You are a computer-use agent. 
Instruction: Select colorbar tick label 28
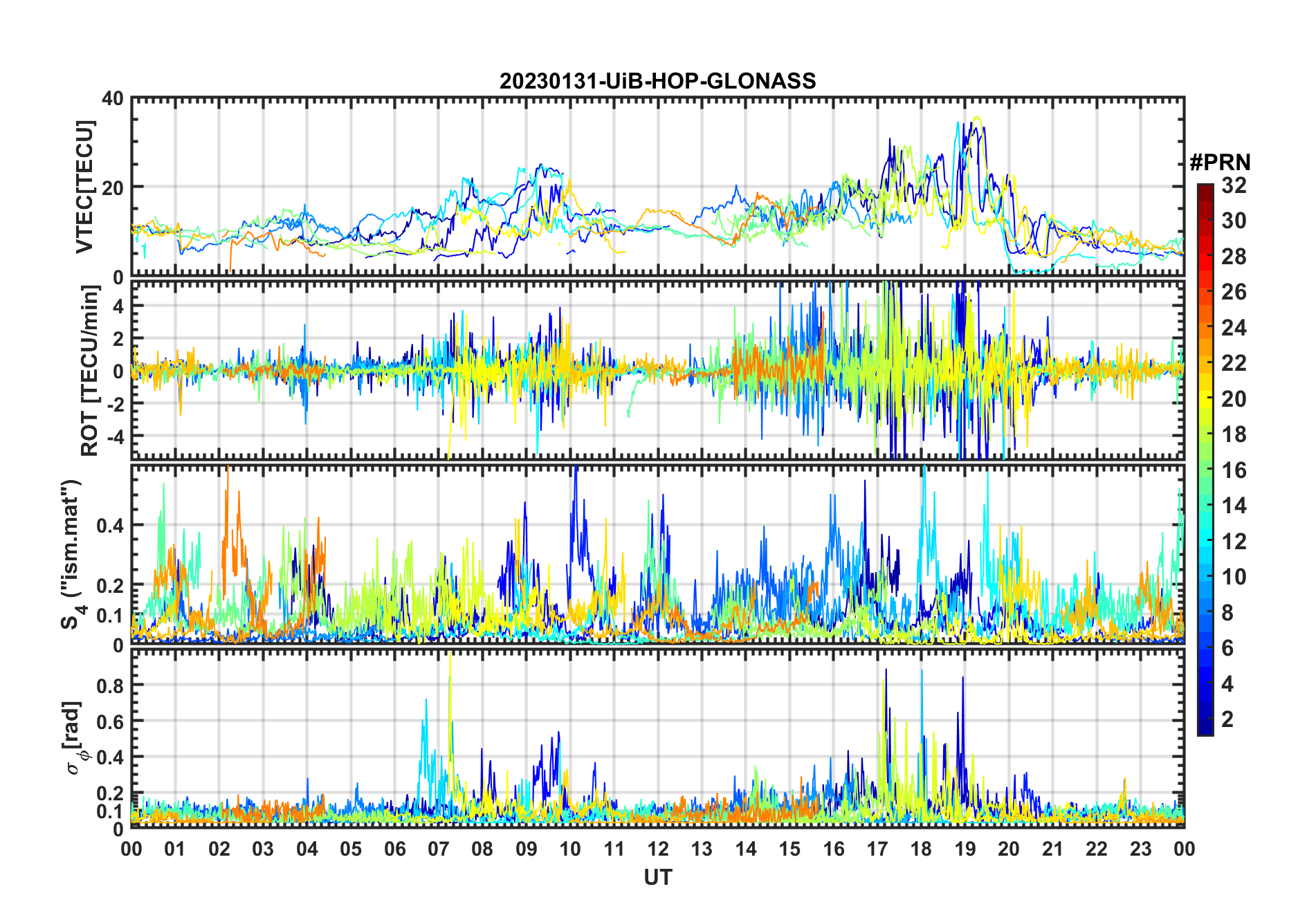click(x=1234, y=257)
